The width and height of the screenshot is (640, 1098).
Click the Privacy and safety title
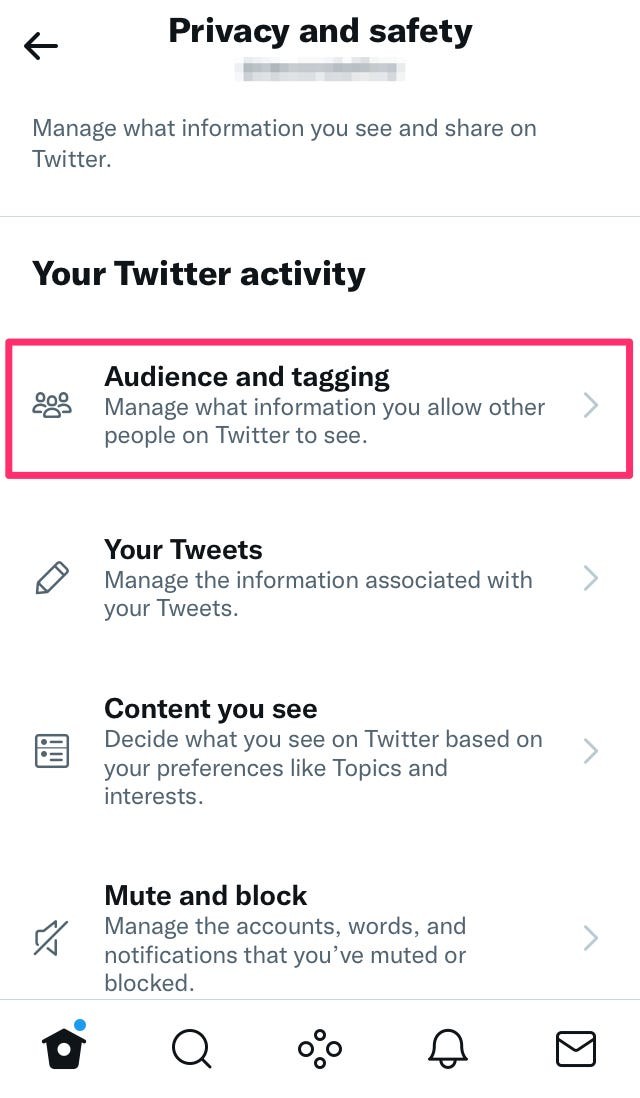(x=320, y=31)
